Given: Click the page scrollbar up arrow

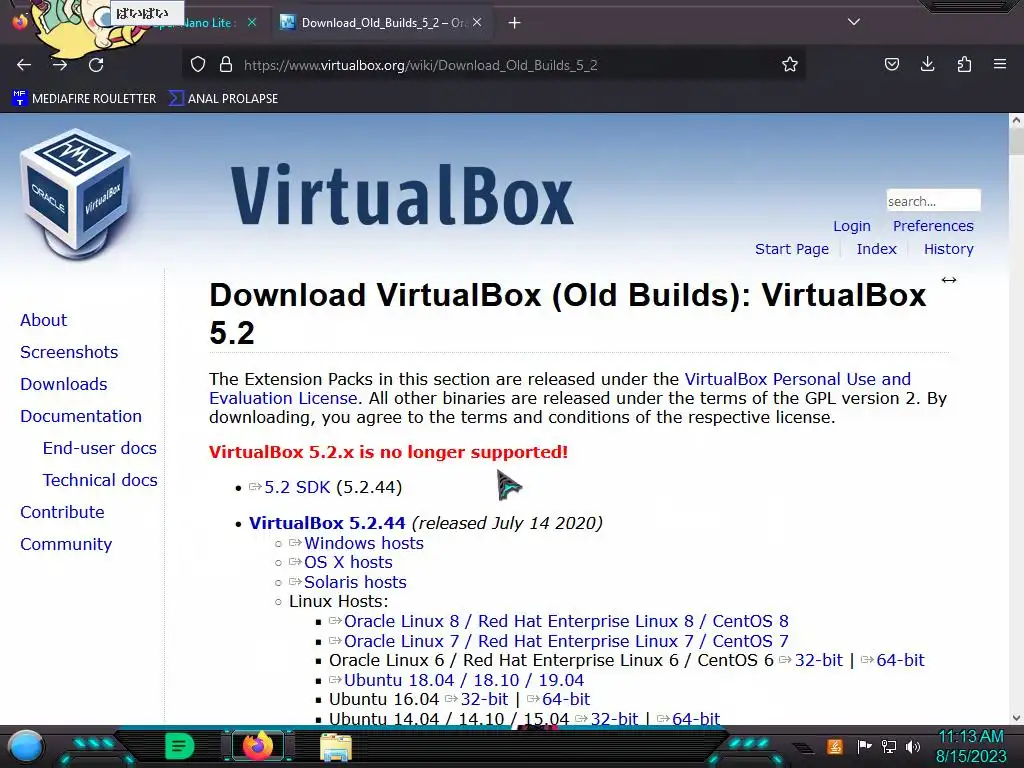Looking at the screenshot, I should pyautogui.click(x=1016, y=120).
